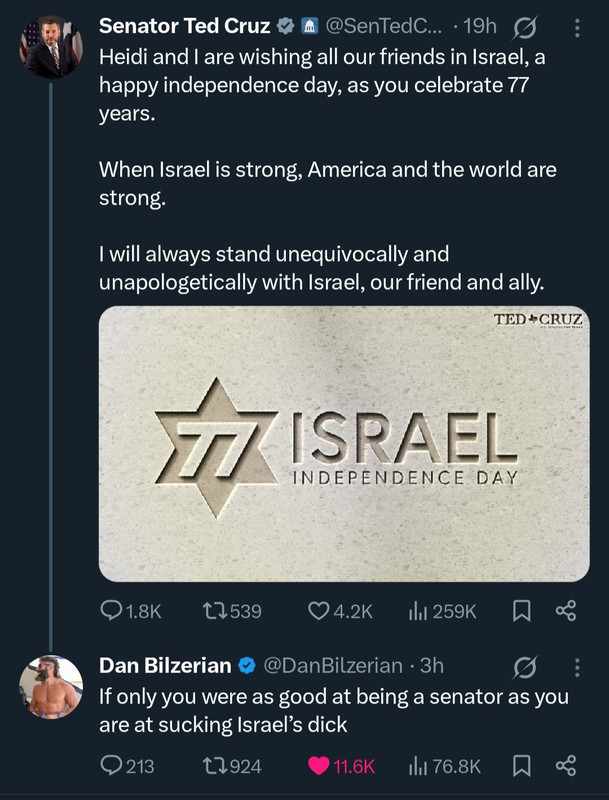
Task: Reply to Dan Bilzerian's comment
Action: (127, 766)
